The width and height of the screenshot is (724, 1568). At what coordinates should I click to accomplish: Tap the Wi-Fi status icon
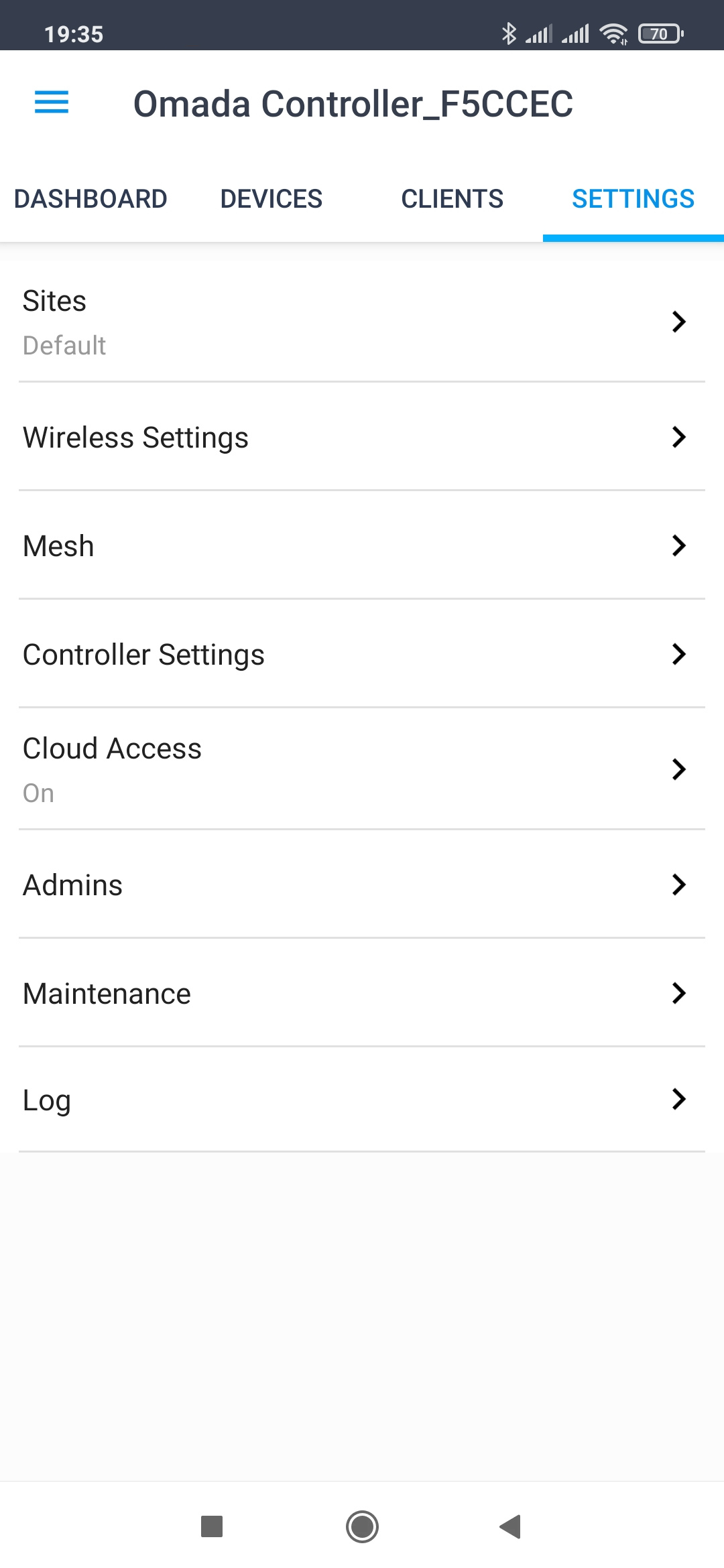(x=613, y=34)
